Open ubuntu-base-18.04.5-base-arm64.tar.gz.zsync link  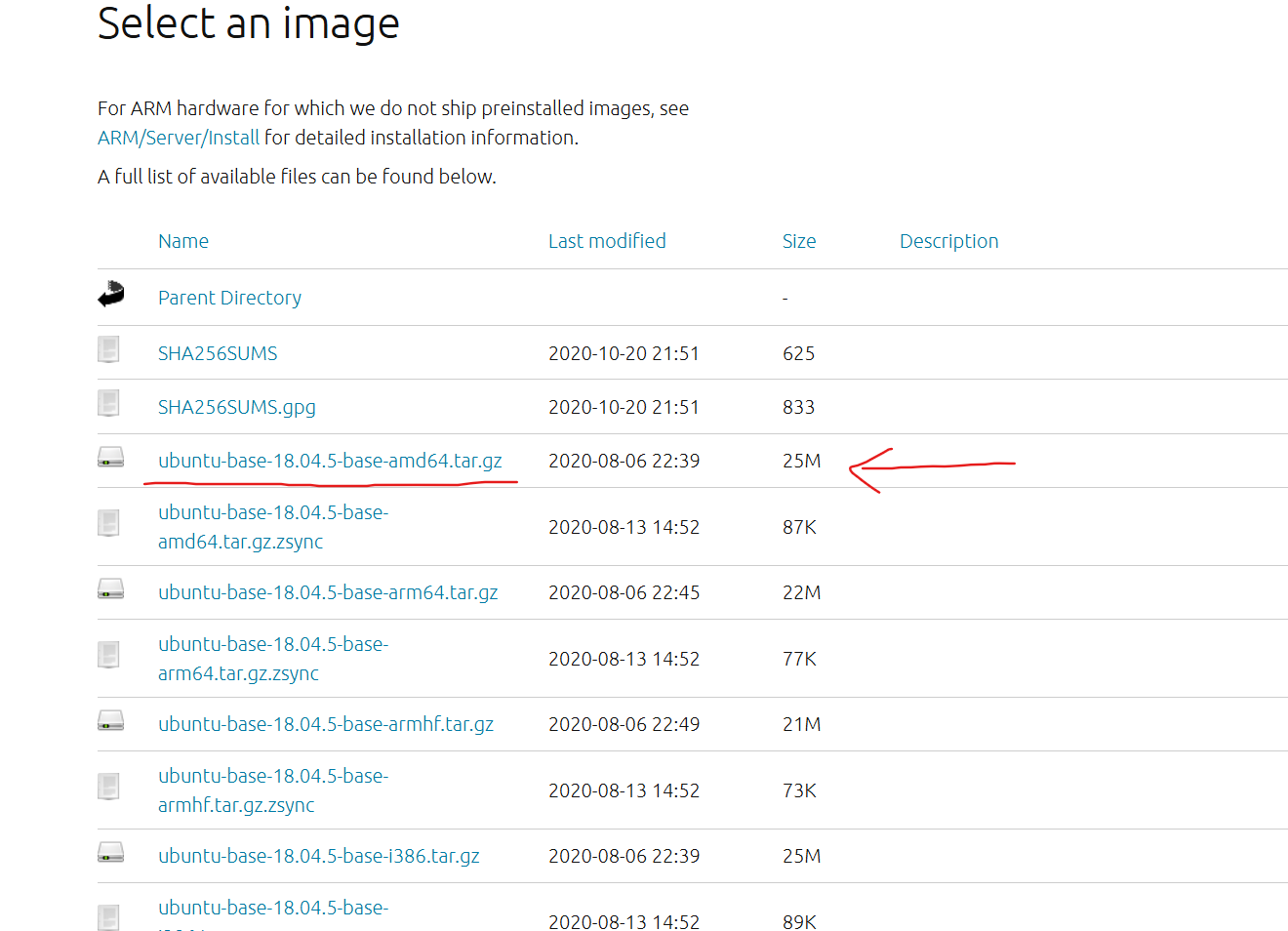click(x=273, y=659)
